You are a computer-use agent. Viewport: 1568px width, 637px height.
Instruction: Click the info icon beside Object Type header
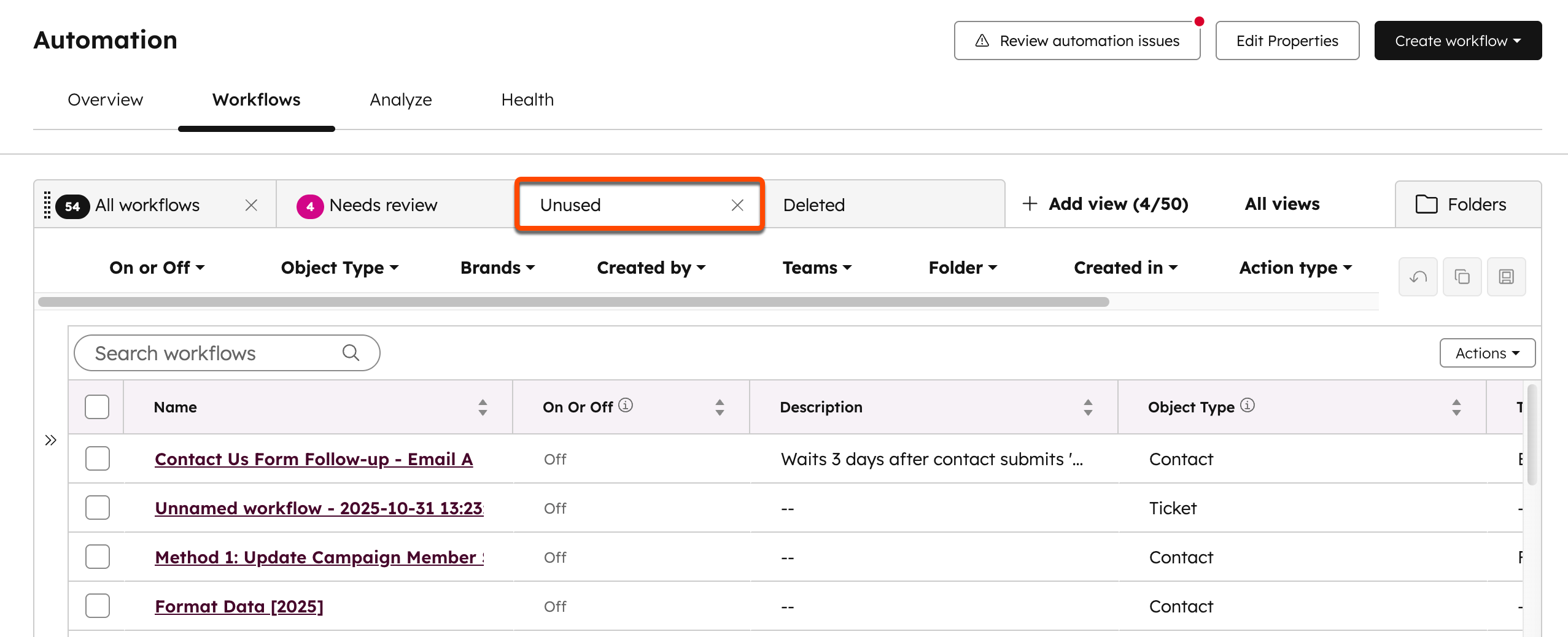tap(1248, 405)
